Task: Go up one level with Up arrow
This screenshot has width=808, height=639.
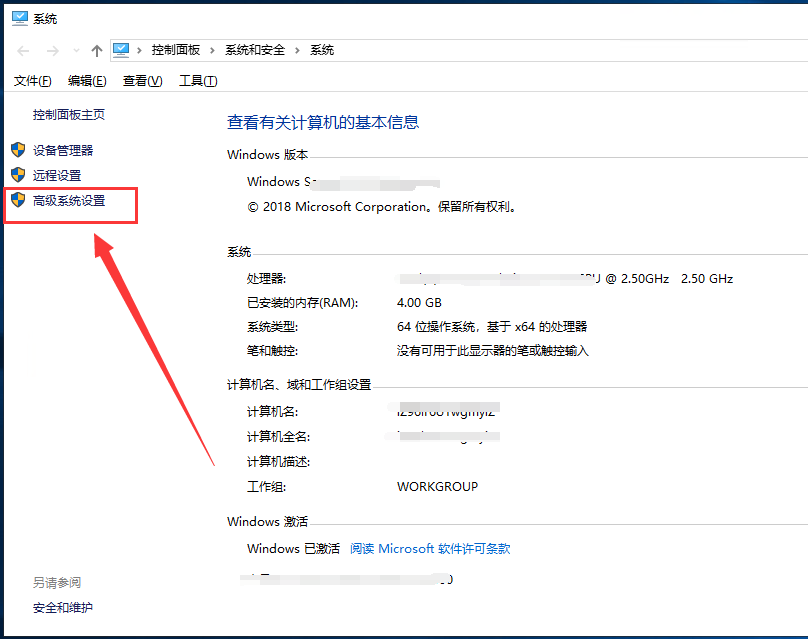Action: (97, 51)
